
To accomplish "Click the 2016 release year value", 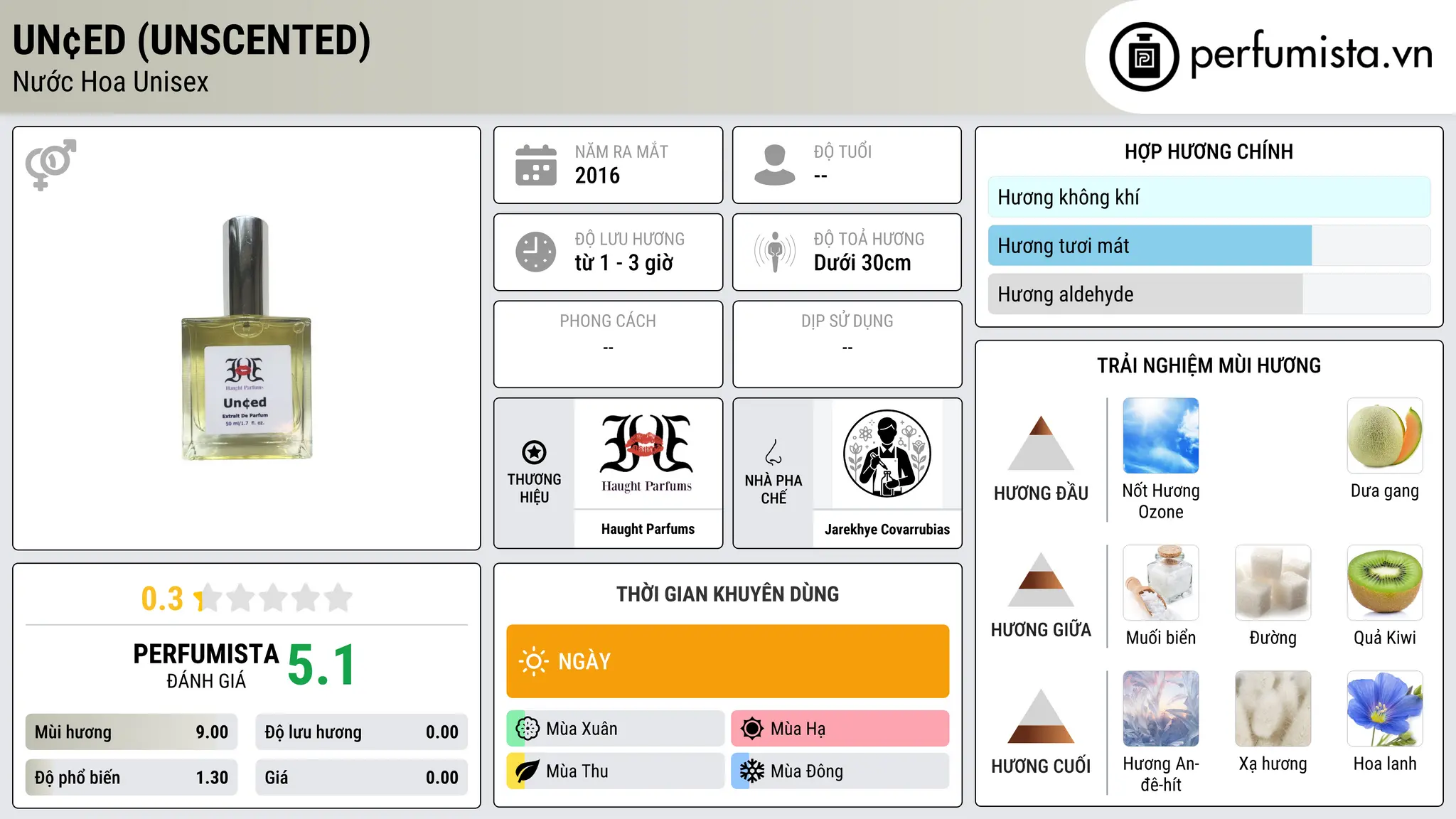I will coord(597,176).
